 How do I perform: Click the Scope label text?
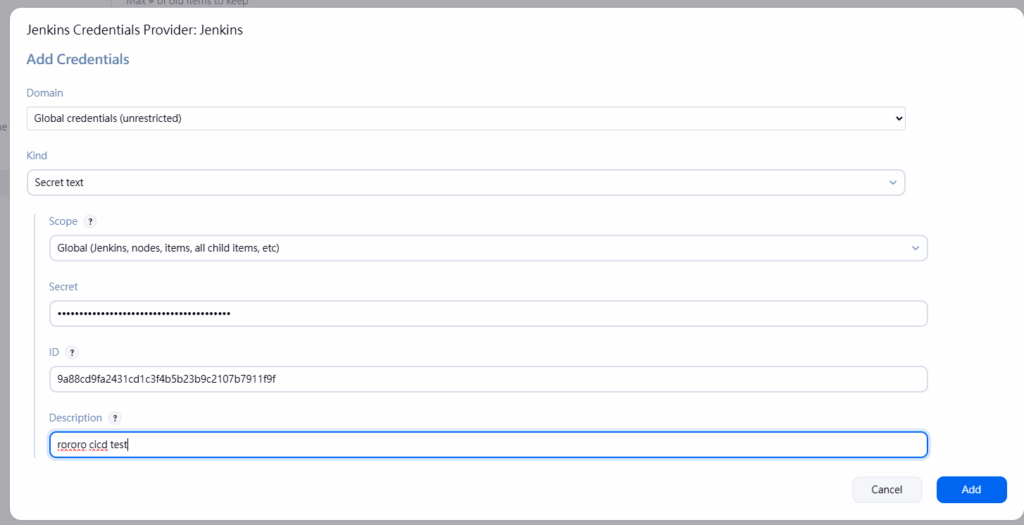tap(63, 221)
